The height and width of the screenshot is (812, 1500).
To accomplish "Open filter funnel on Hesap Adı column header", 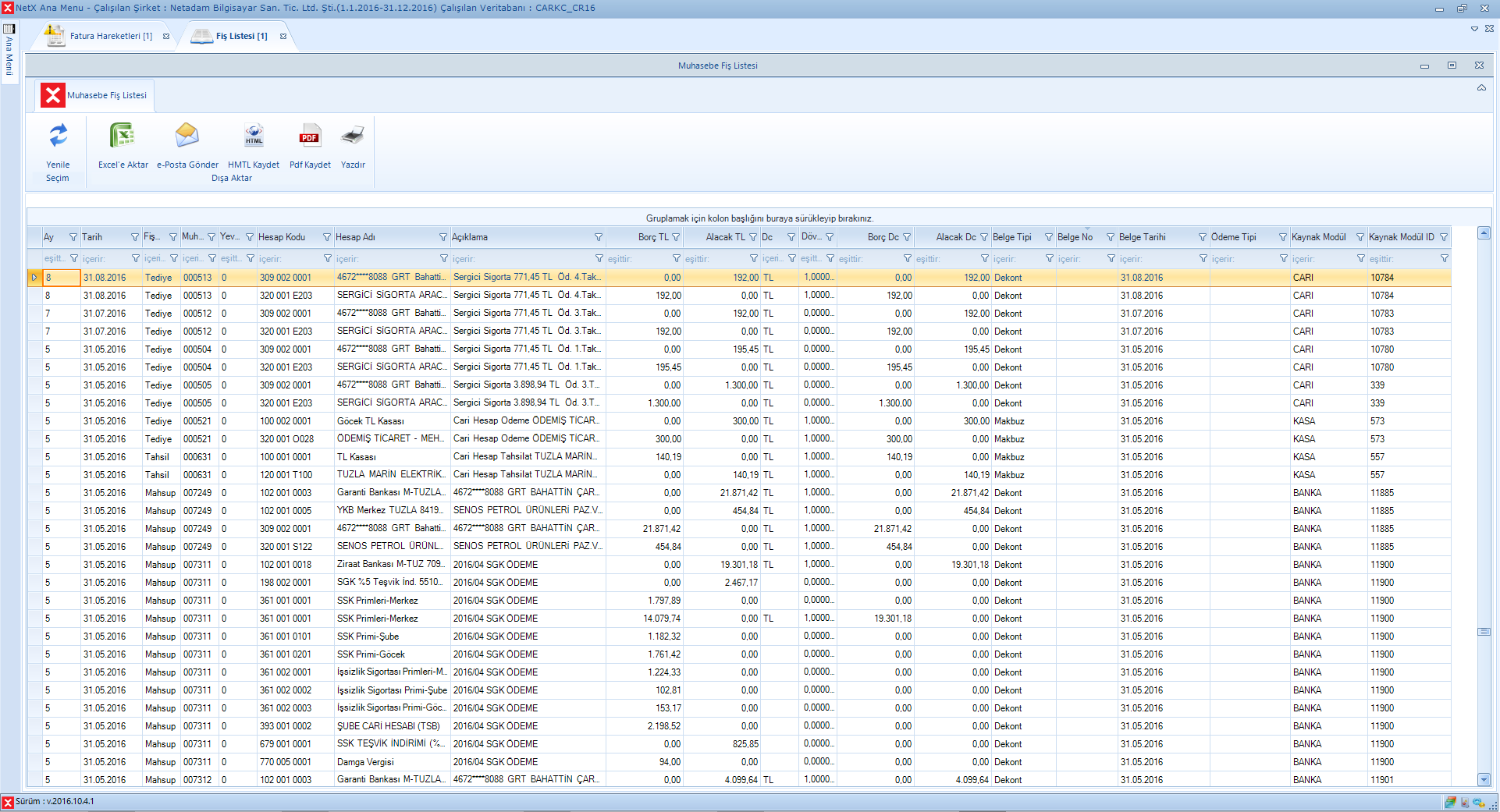I will point(443,237).
